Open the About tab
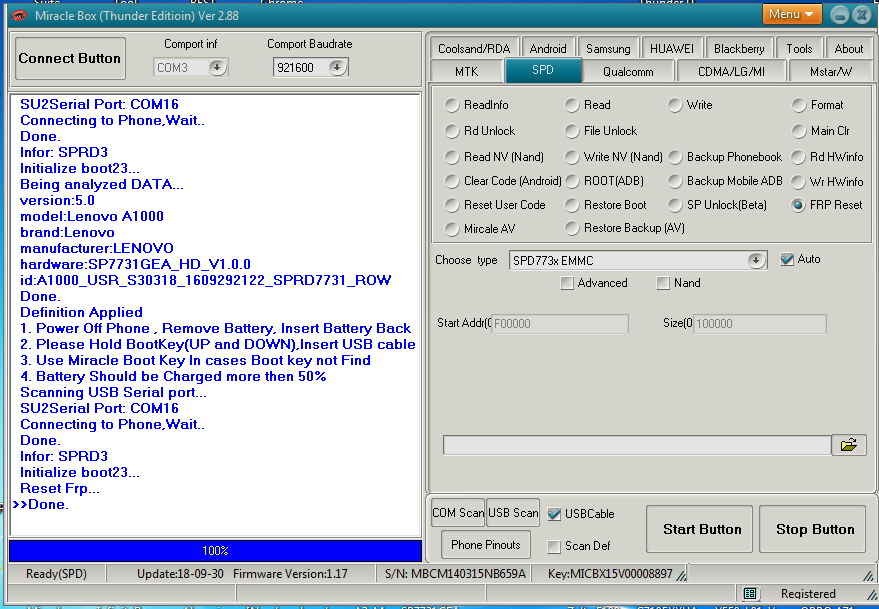 [849, 48]
